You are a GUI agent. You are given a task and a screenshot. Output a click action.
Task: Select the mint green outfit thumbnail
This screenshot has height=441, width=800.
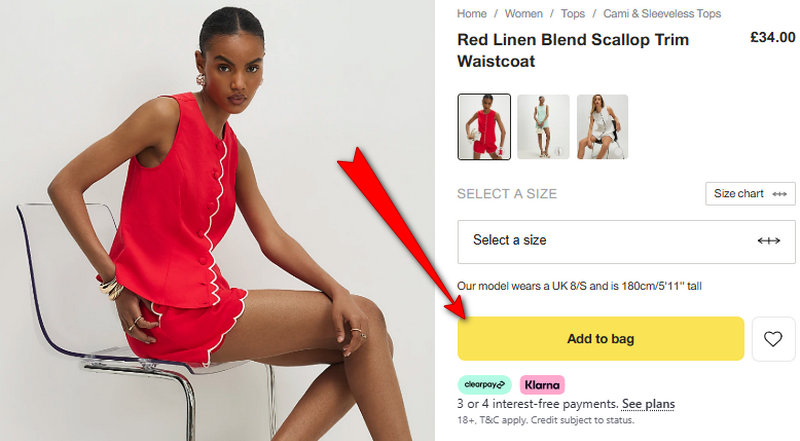click(543, 127)
